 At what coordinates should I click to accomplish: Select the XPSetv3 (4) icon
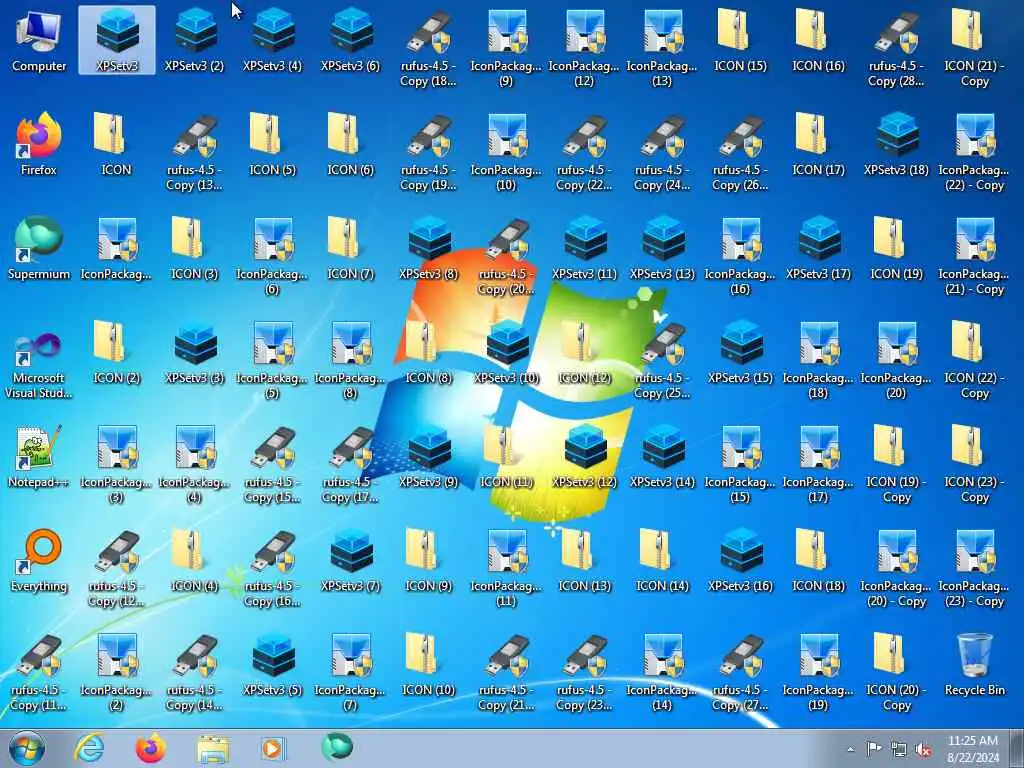point(272,40)
